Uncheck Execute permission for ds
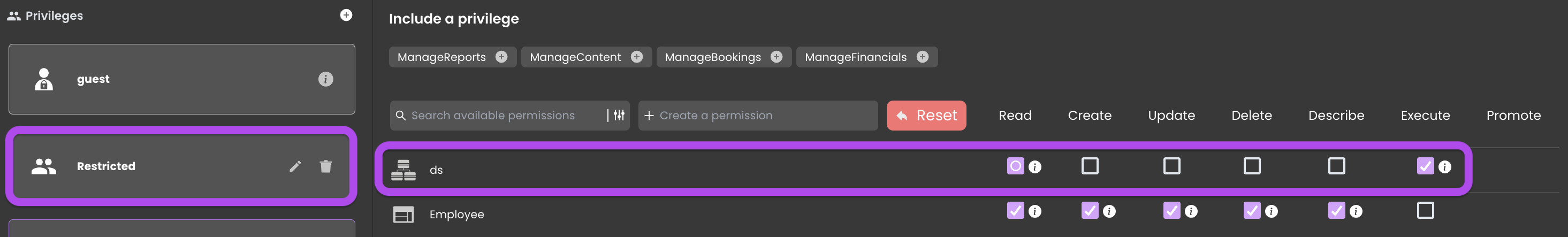 click(1426, 166)
